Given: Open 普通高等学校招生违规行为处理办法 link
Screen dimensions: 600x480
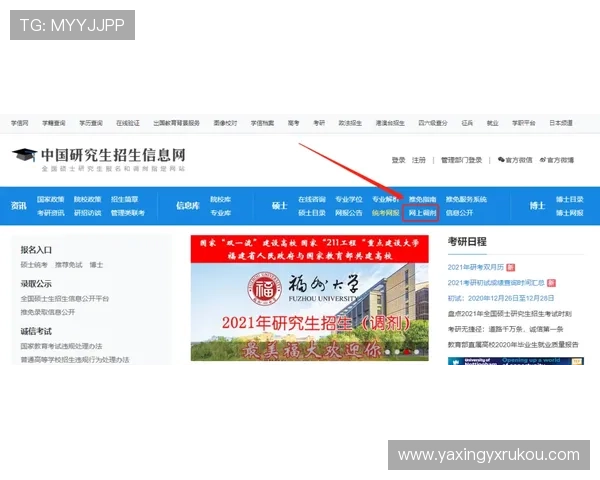Looking at the screenshot, I should point(75,359).
